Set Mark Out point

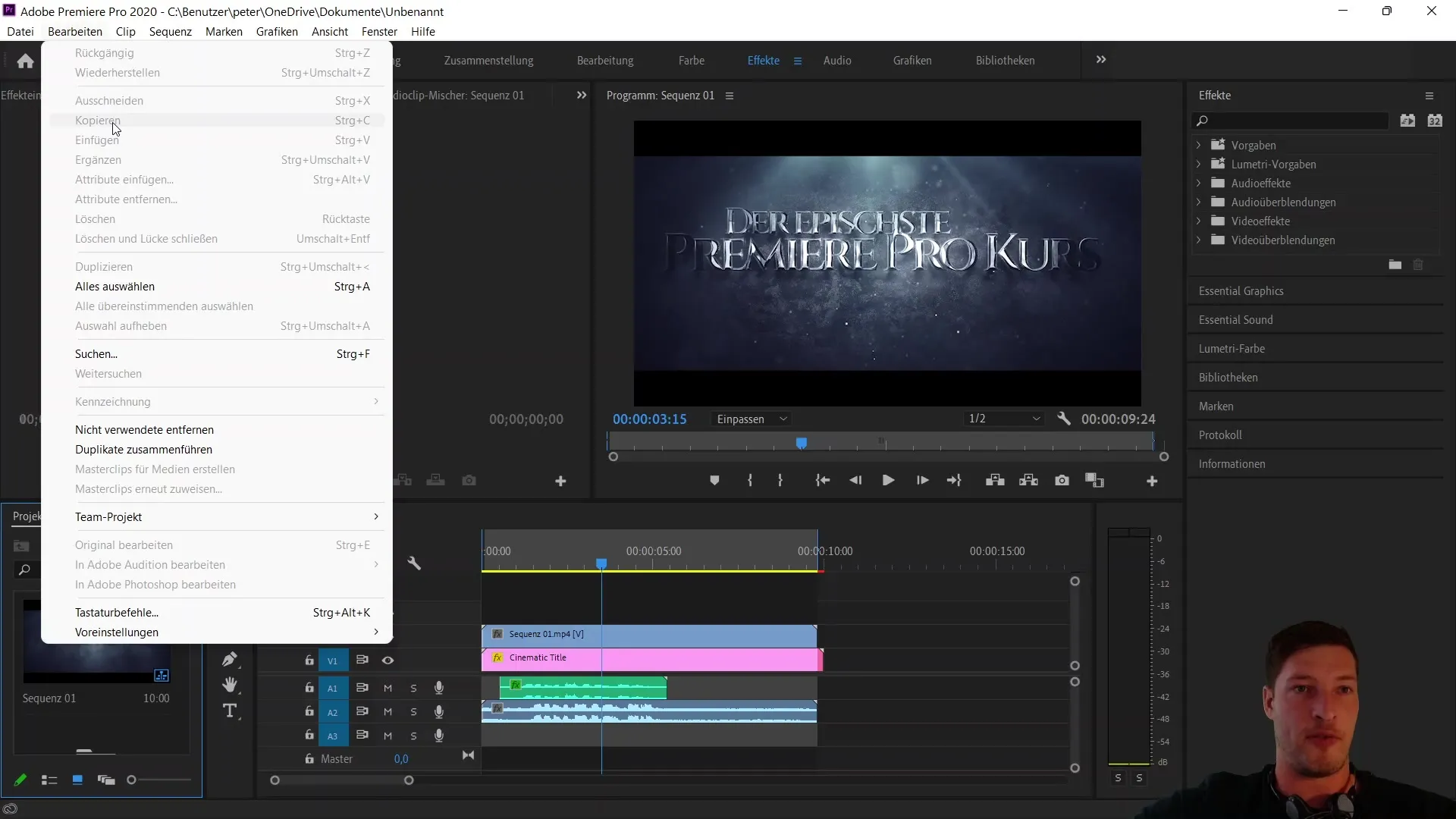(780, 481)
